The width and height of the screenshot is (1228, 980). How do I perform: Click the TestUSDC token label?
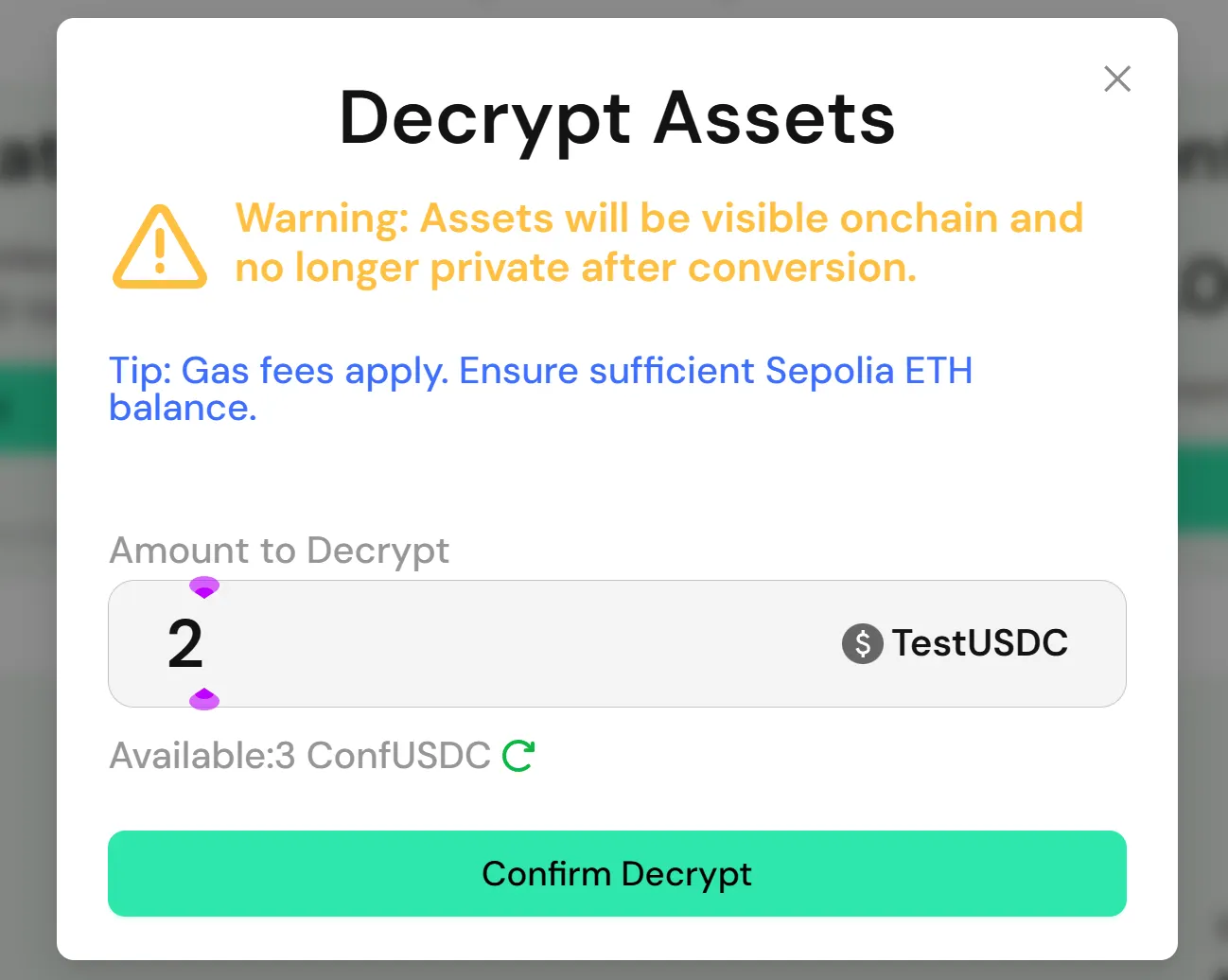[x=979, y=644]
